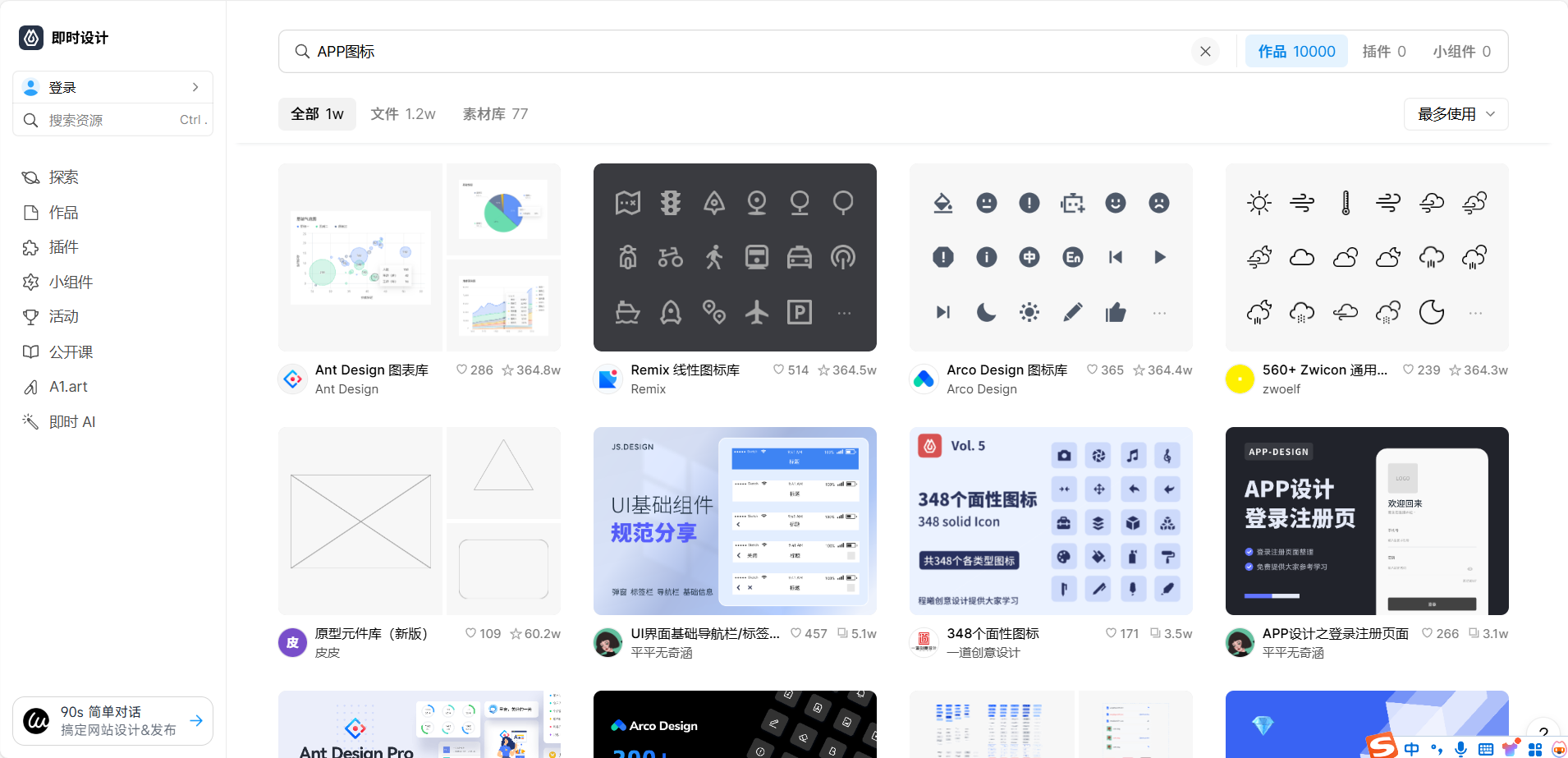This screenshot has height=758, width=1568.
Task: Select the 全部 1w filter tab
Action: (x=317, y=114)
